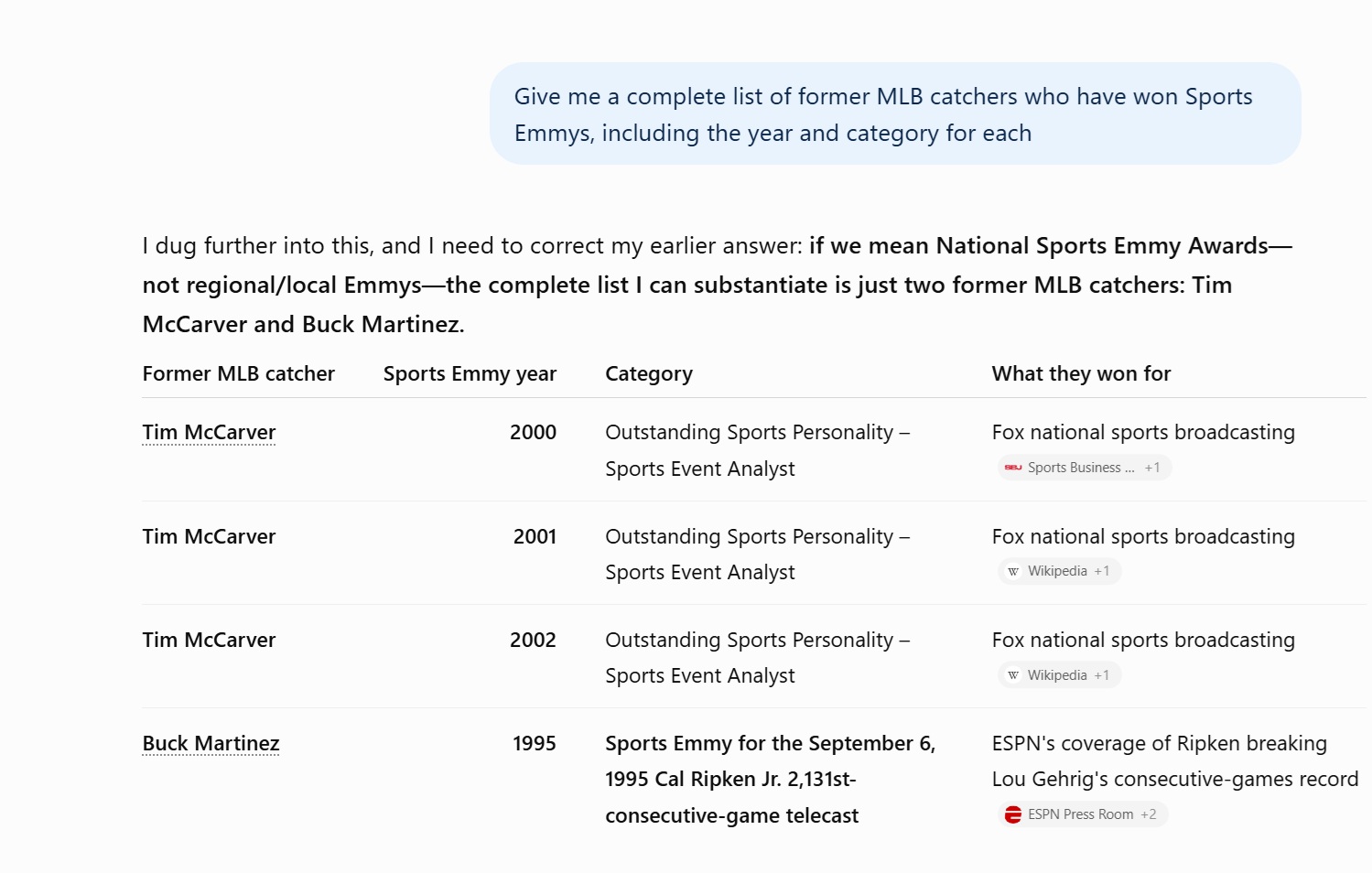Expand +1 sources in the 2002 Wikipedia chip

[x=1101, y=675]
